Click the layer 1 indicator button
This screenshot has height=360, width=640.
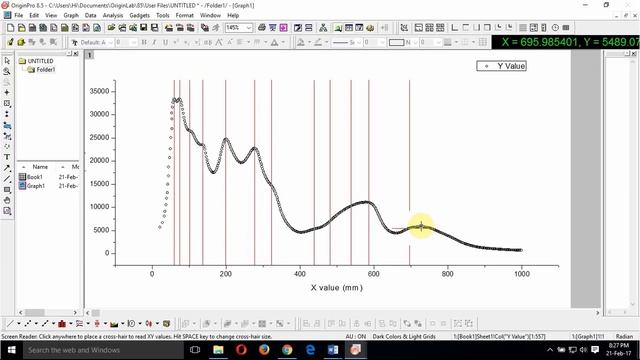[89, 55]
